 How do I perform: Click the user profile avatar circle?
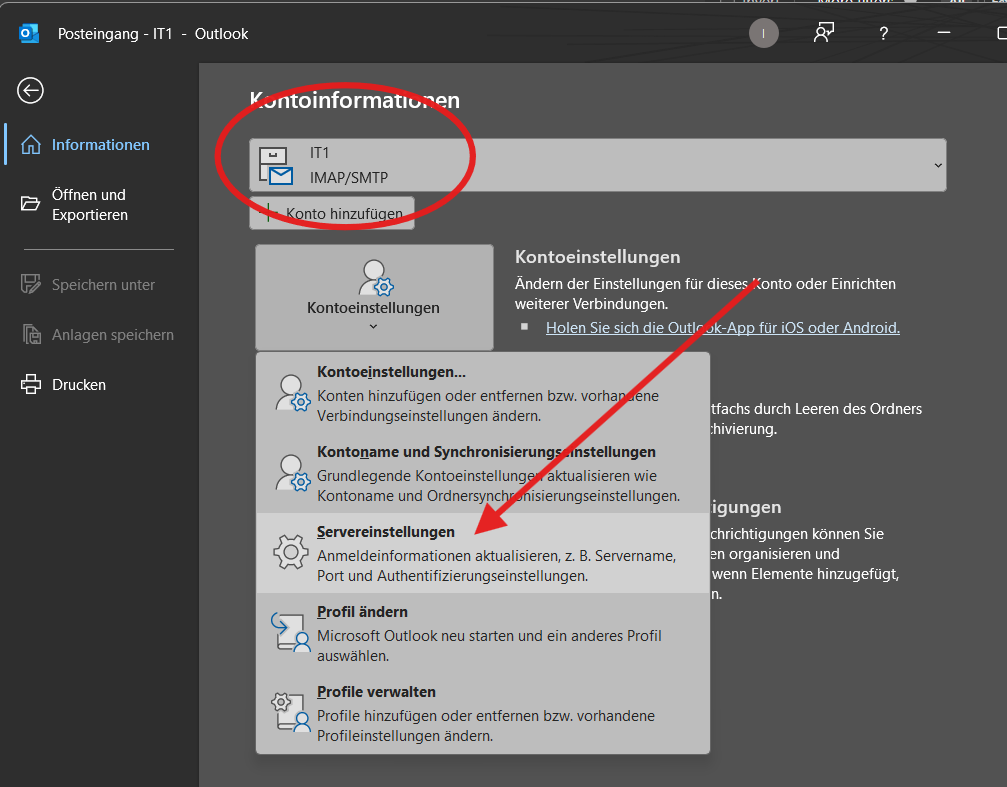tap(763, 34)
